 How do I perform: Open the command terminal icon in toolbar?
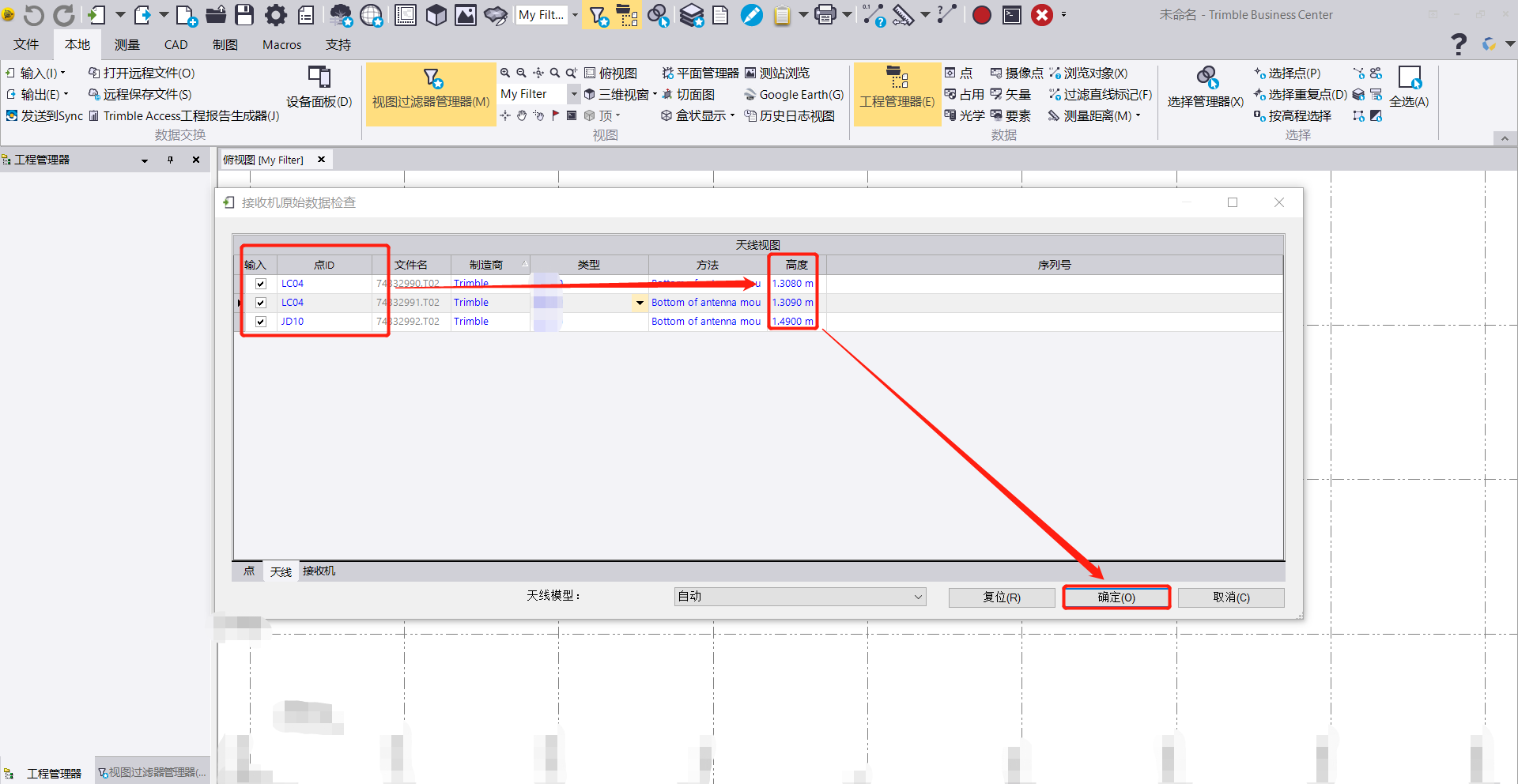(1012, 14)
